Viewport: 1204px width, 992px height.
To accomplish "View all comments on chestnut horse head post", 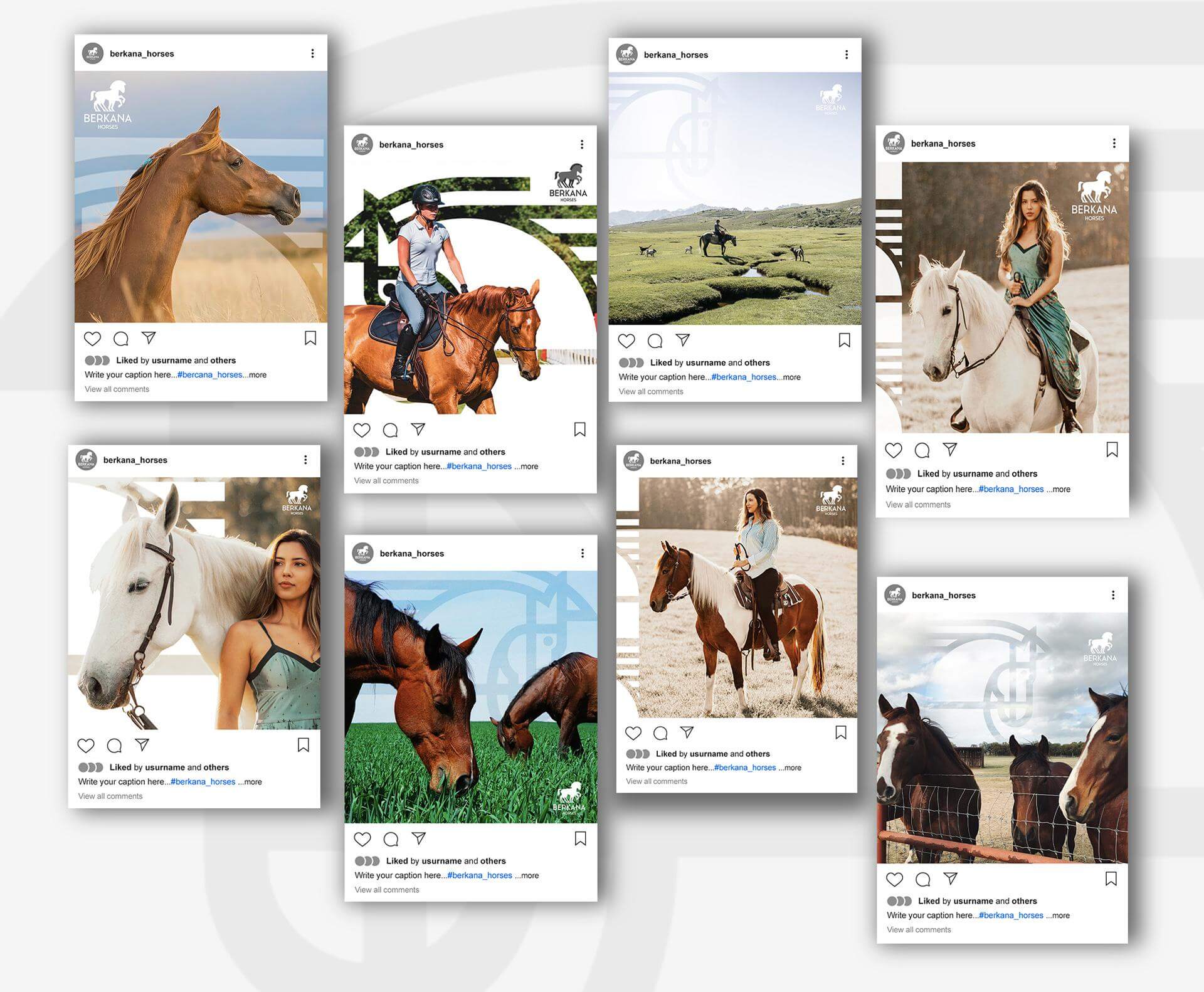I will tap(117, 389).
